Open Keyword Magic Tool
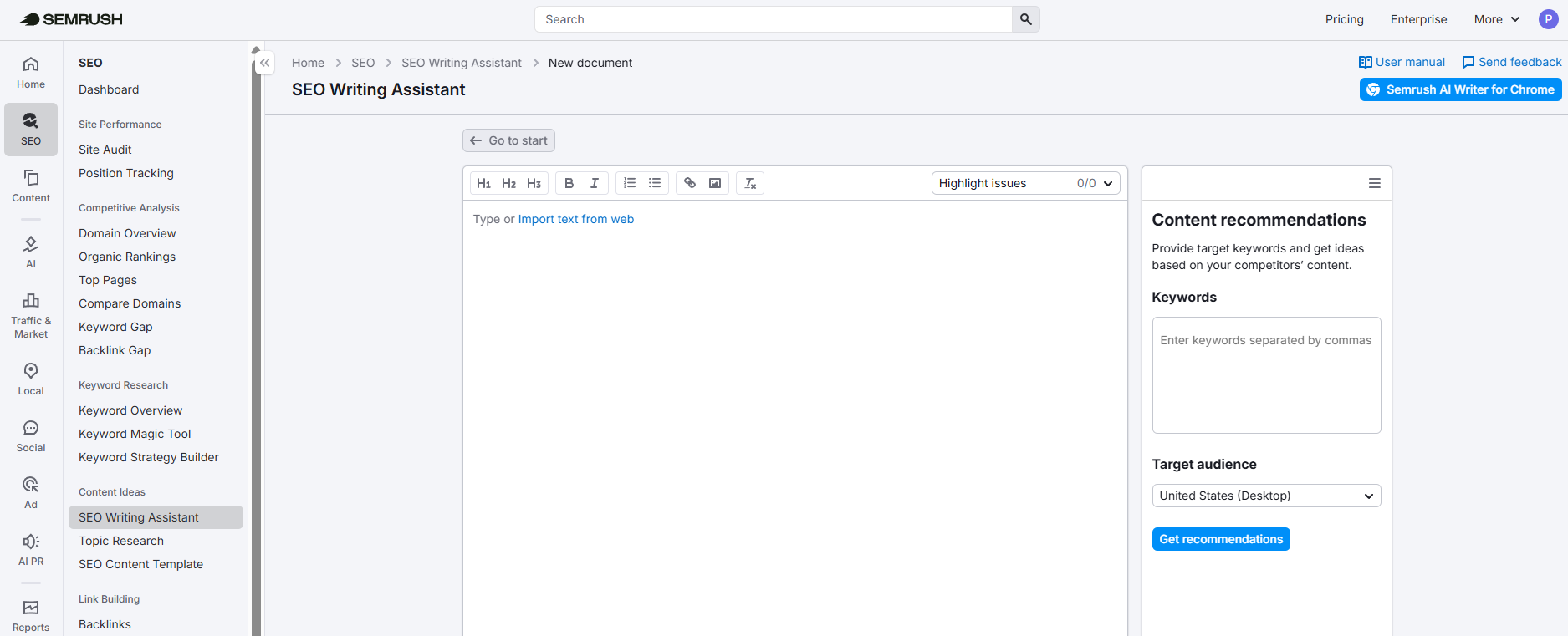 135,434
